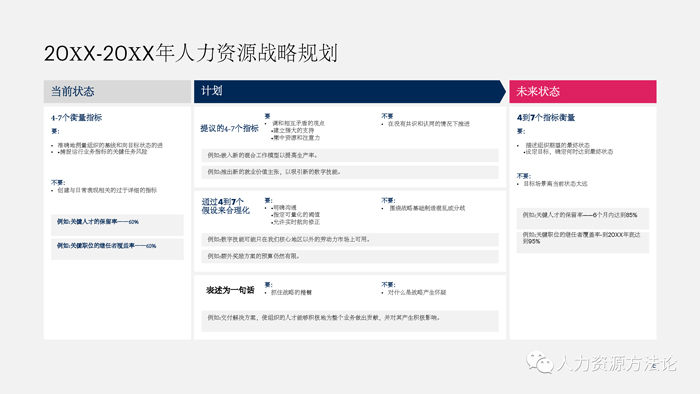Click bullet '围绕战略基础制造混乱或分歧'
This screenshot has width=700, height=394.
[x=427, y=208]
